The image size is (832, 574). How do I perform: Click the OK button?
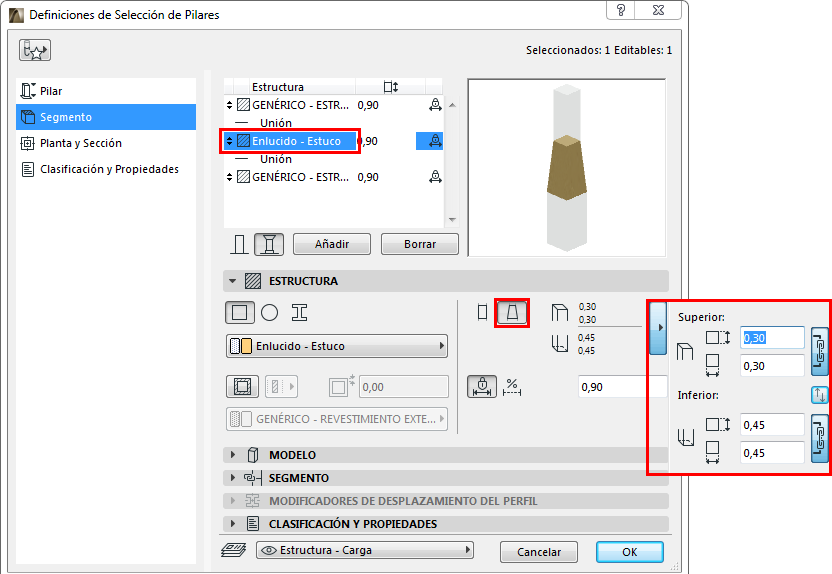pyautogui.click(x=630, y=552)
